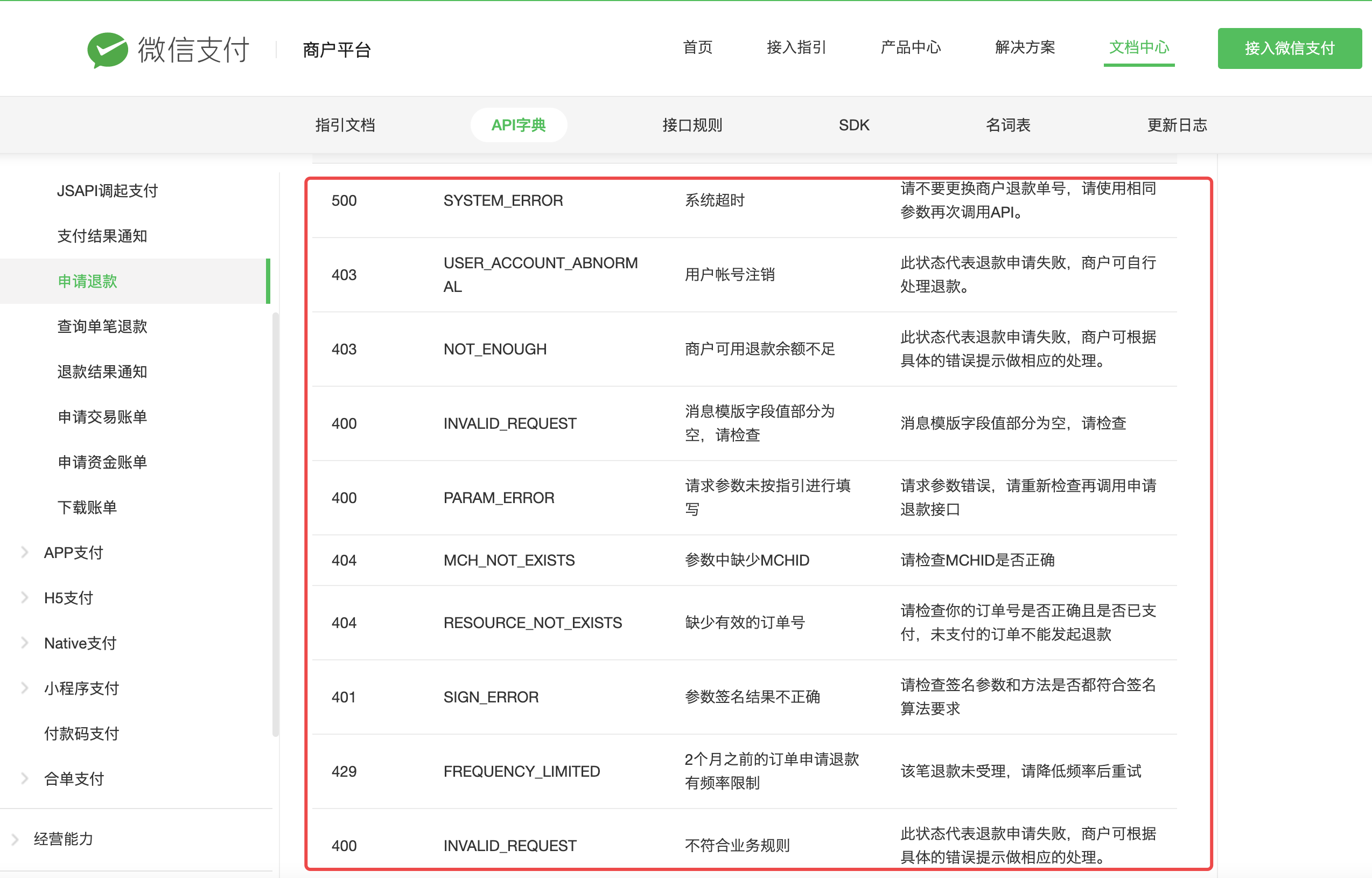This screenshot has width=1372, height=878.
Task: Click the sidebar vertical scrollbar
Action: coord(276,525)
